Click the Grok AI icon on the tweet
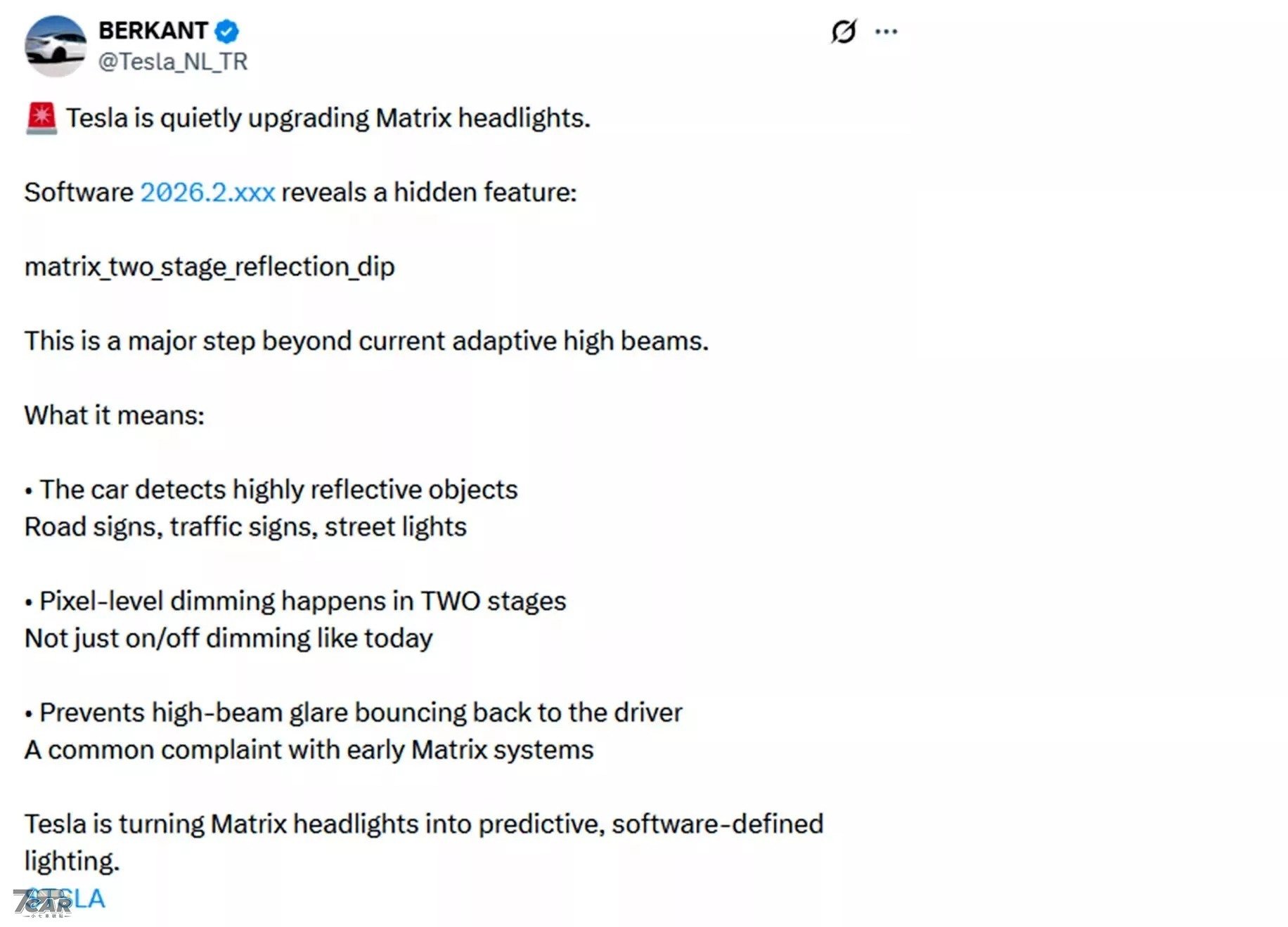Viewport: 1288px width, 927px height. coord(843,30)
